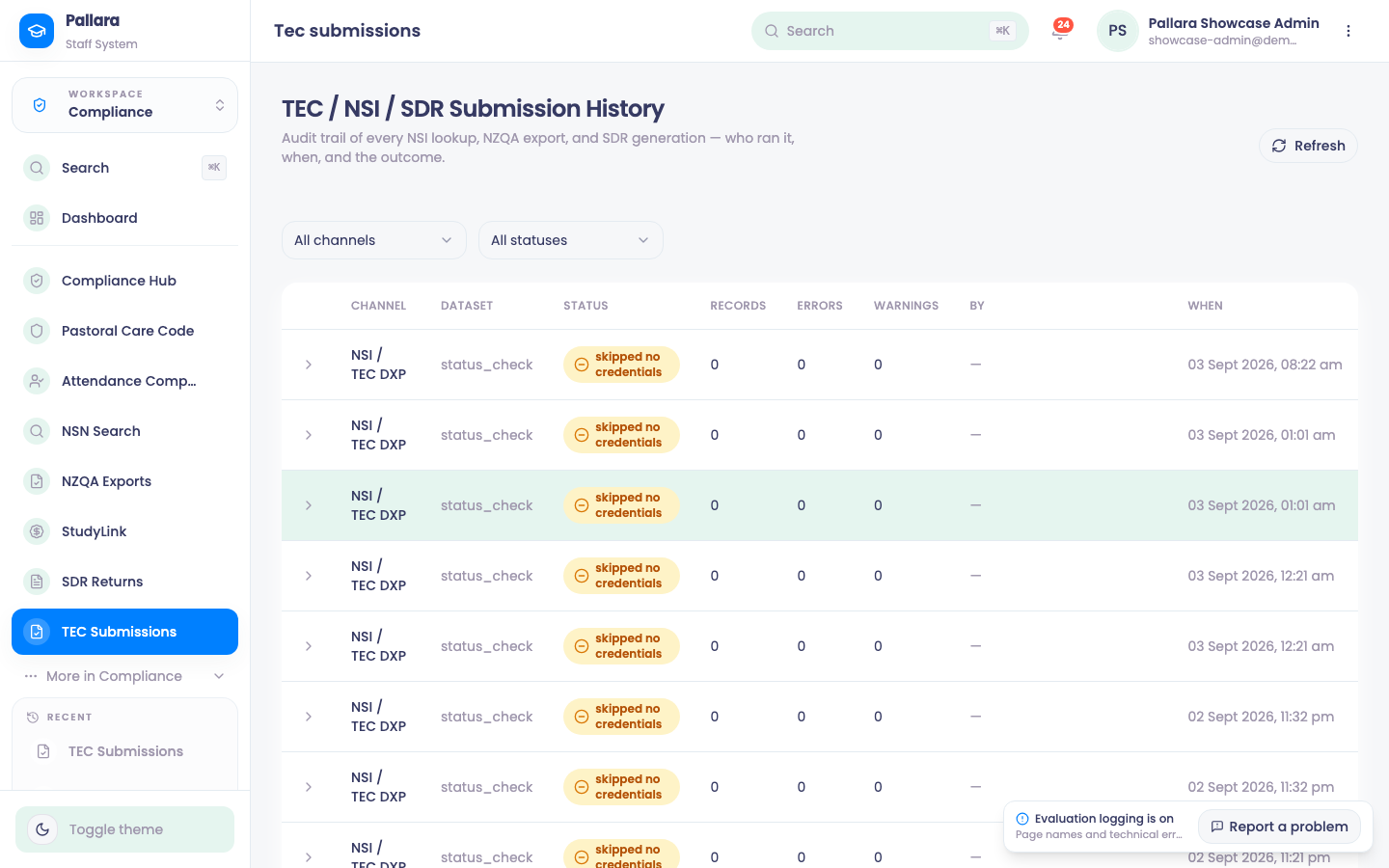The height and width of the screenshot is (868, 1389).
Task: Click the Evaluation logging info icon
Action: [x=1022, y=819]
